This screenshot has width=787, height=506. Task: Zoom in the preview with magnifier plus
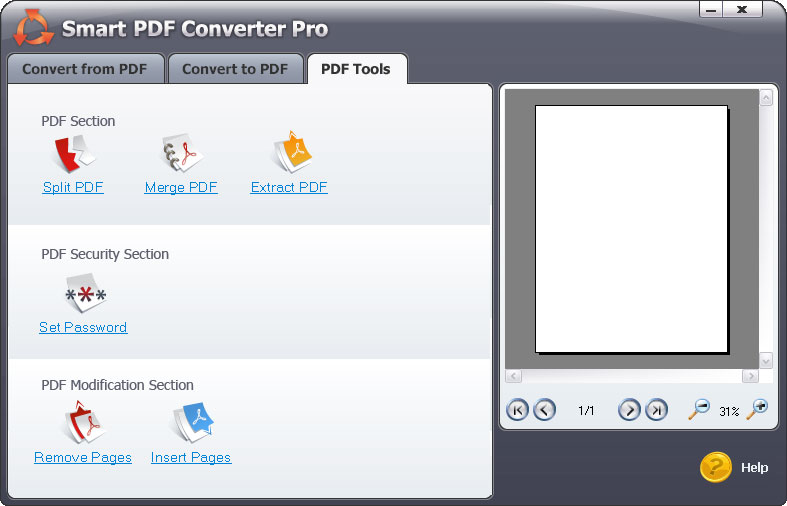[757, 409]
